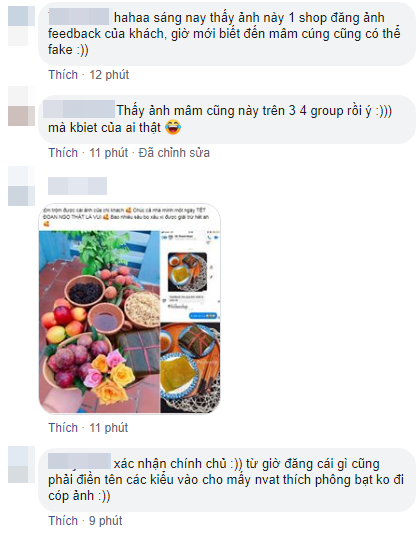Open blurred name in the second comment
This screenshot has width=419, height=535.
tap(80, 109)
